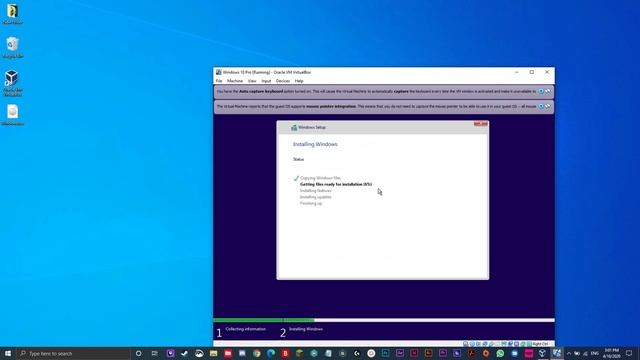Click the 'Installing Windows' heading
The height and width of the screenshot is (360, 640).
pos(315,144)
